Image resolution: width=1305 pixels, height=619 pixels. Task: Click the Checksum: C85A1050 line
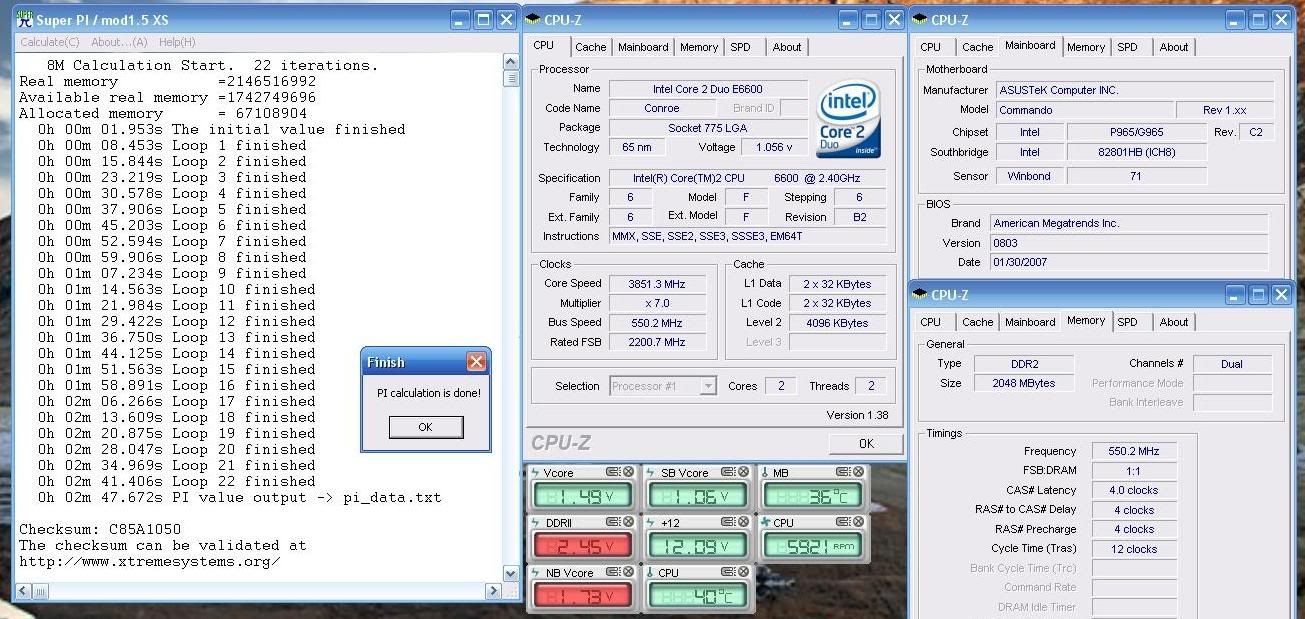pyautogui.click(x=100, y=529)
